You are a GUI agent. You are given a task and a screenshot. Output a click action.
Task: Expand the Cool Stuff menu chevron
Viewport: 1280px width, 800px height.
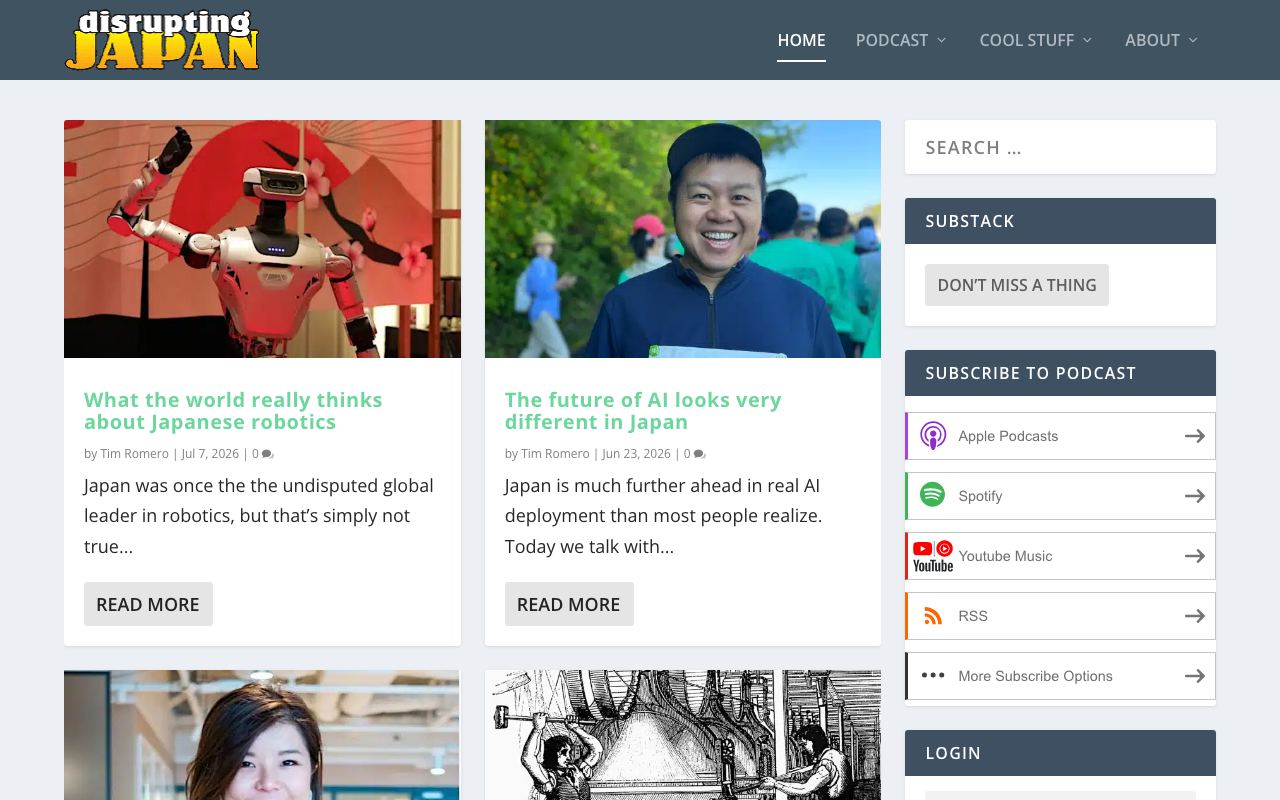click(1087, 40)
